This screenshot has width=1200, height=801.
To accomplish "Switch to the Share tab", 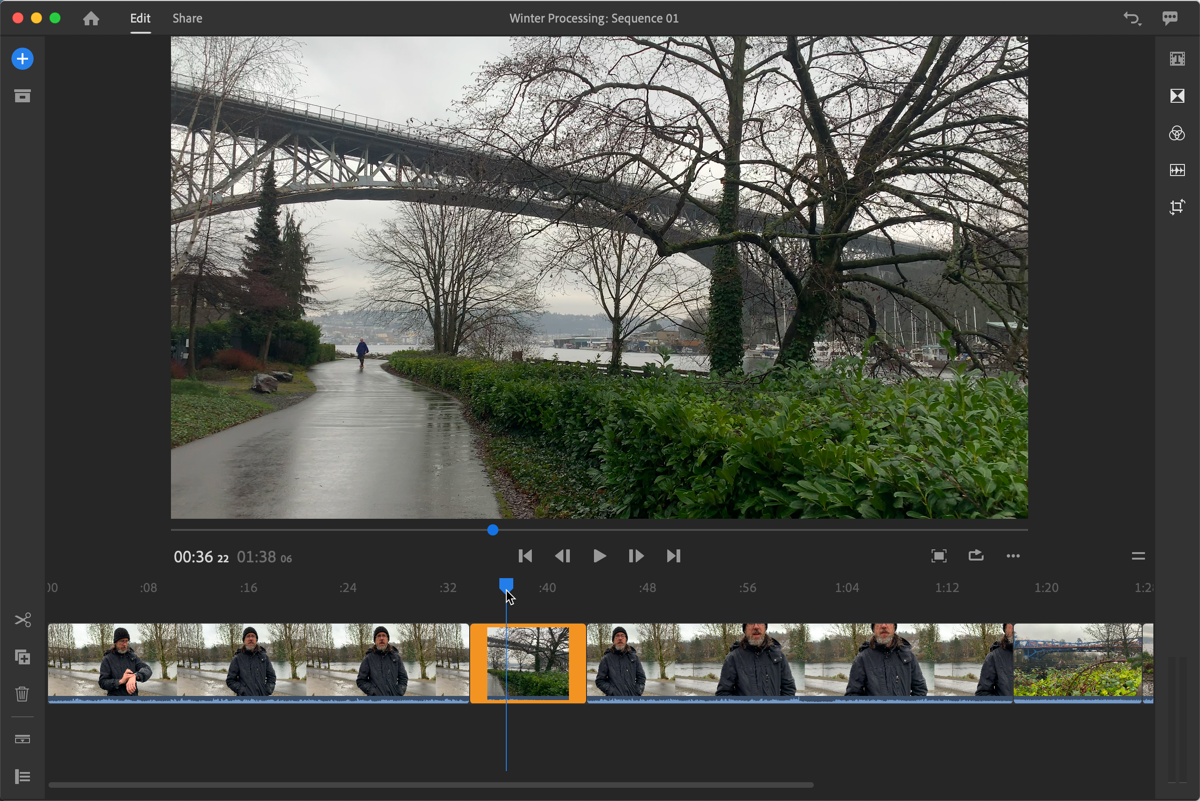I will coord(187,18).
